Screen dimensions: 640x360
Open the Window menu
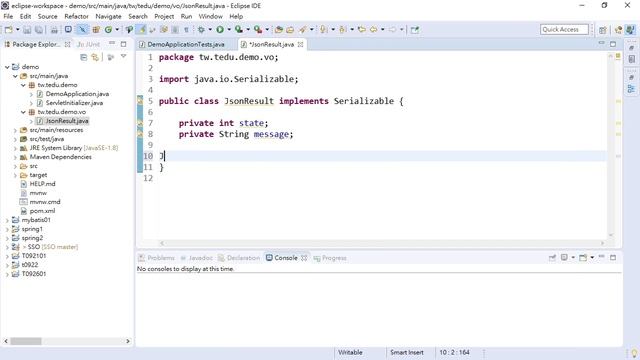(211, 16)
